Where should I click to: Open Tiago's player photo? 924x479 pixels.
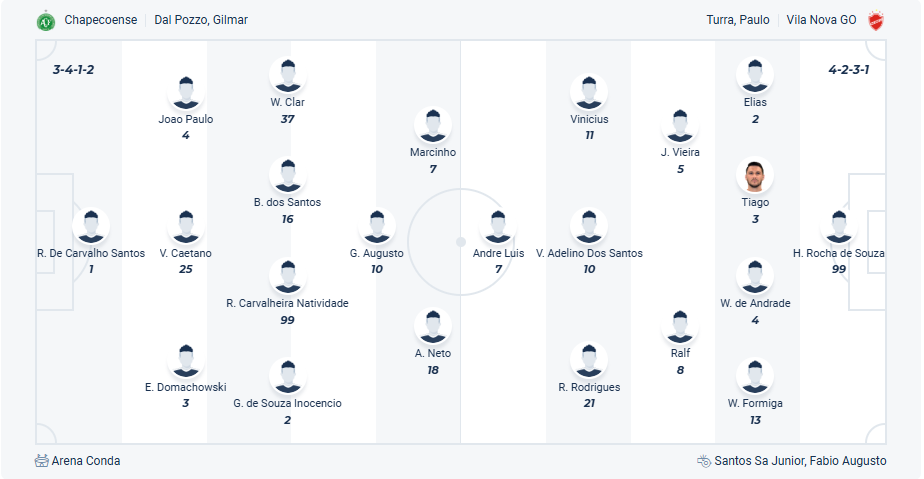click(x=755, y=176)
